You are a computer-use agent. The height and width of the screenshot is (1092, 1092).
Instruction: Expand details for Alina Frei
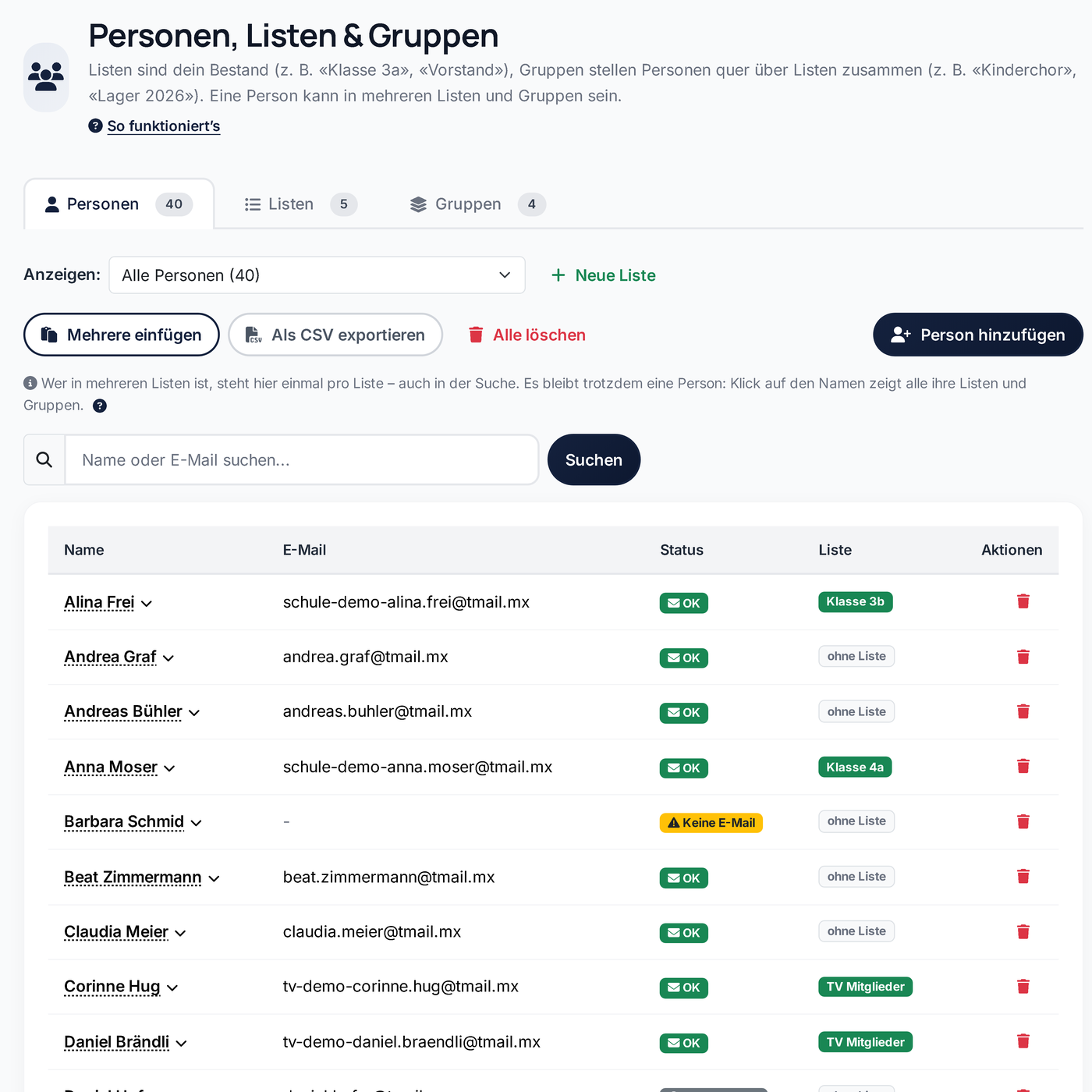click(x=147, y=603)
